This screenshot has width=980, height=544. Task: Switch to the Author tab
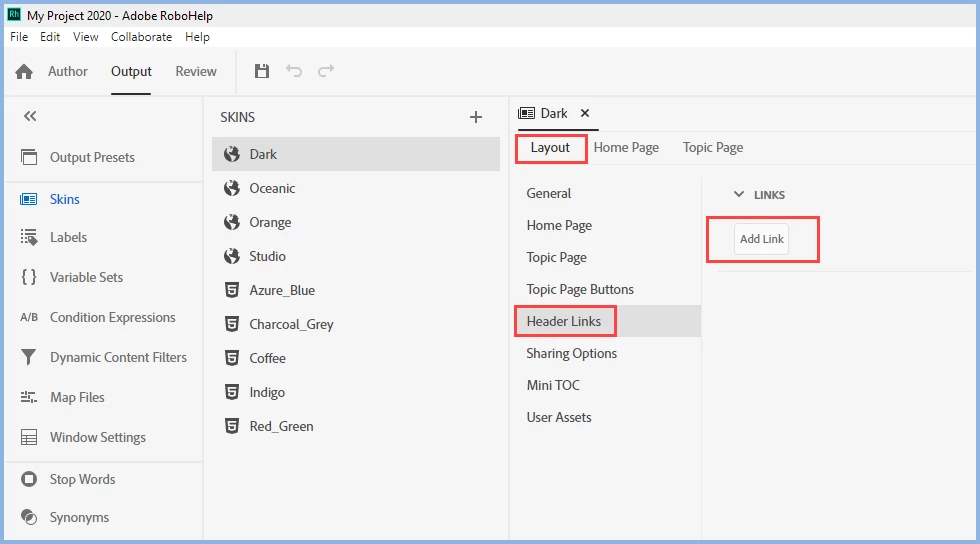click(68, 71)
